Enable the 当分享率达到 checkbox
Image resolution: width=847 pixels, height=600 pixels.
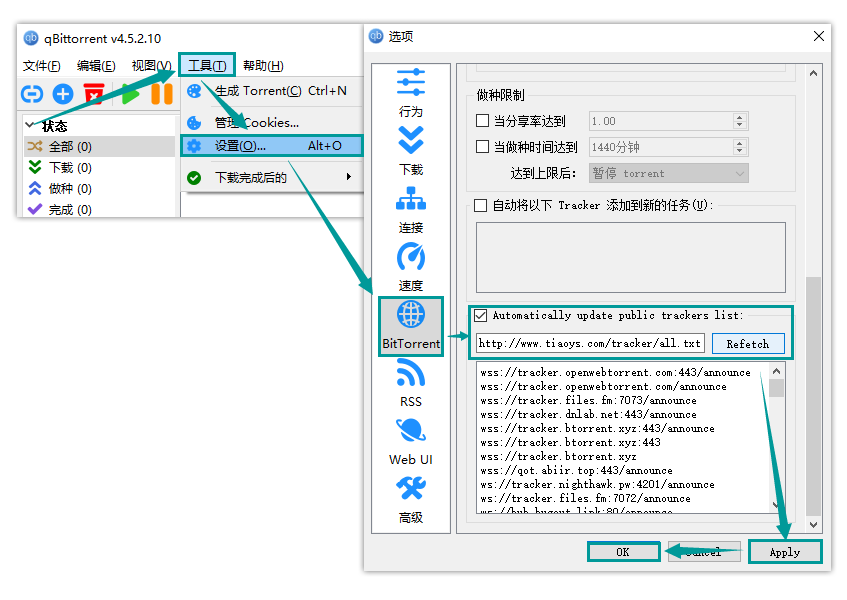[482, 120]
